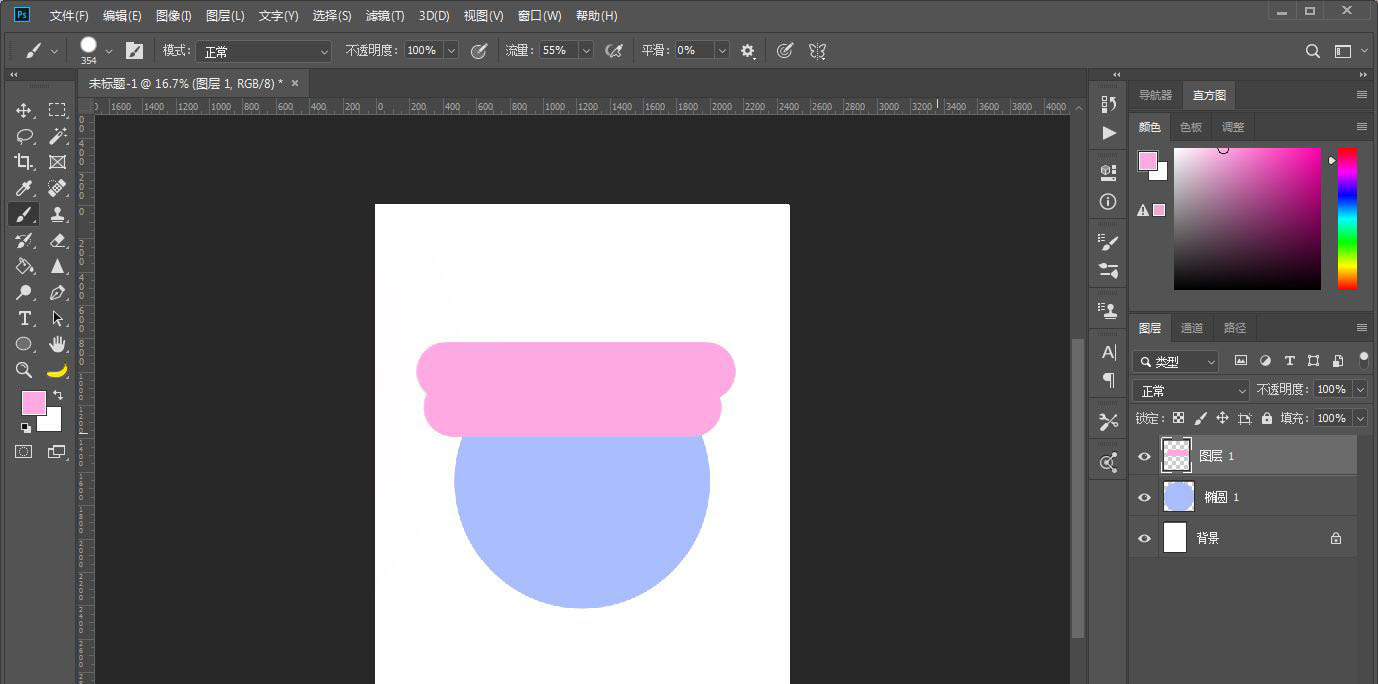Open the Actions play panel icon

coord(1108,132)
